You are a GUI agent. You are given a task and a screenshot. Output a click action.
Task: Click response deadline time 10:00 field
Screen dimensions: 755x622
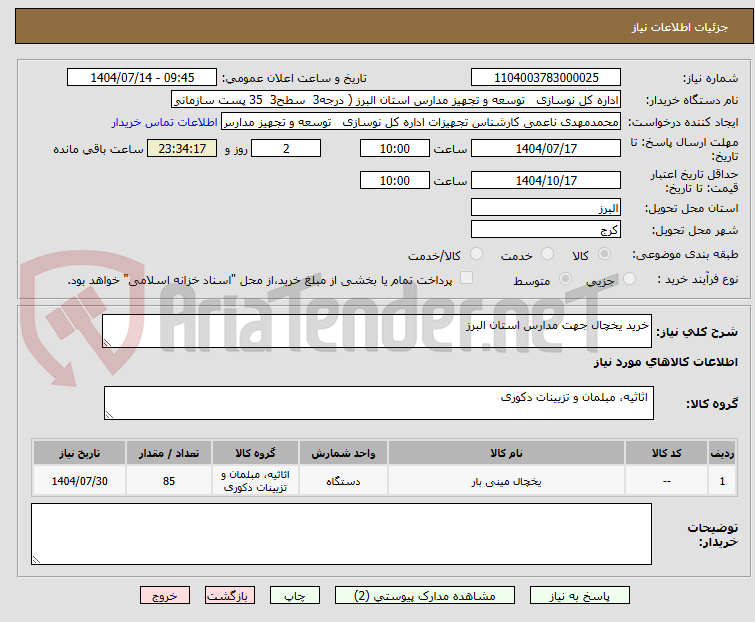tap(394, 148)
